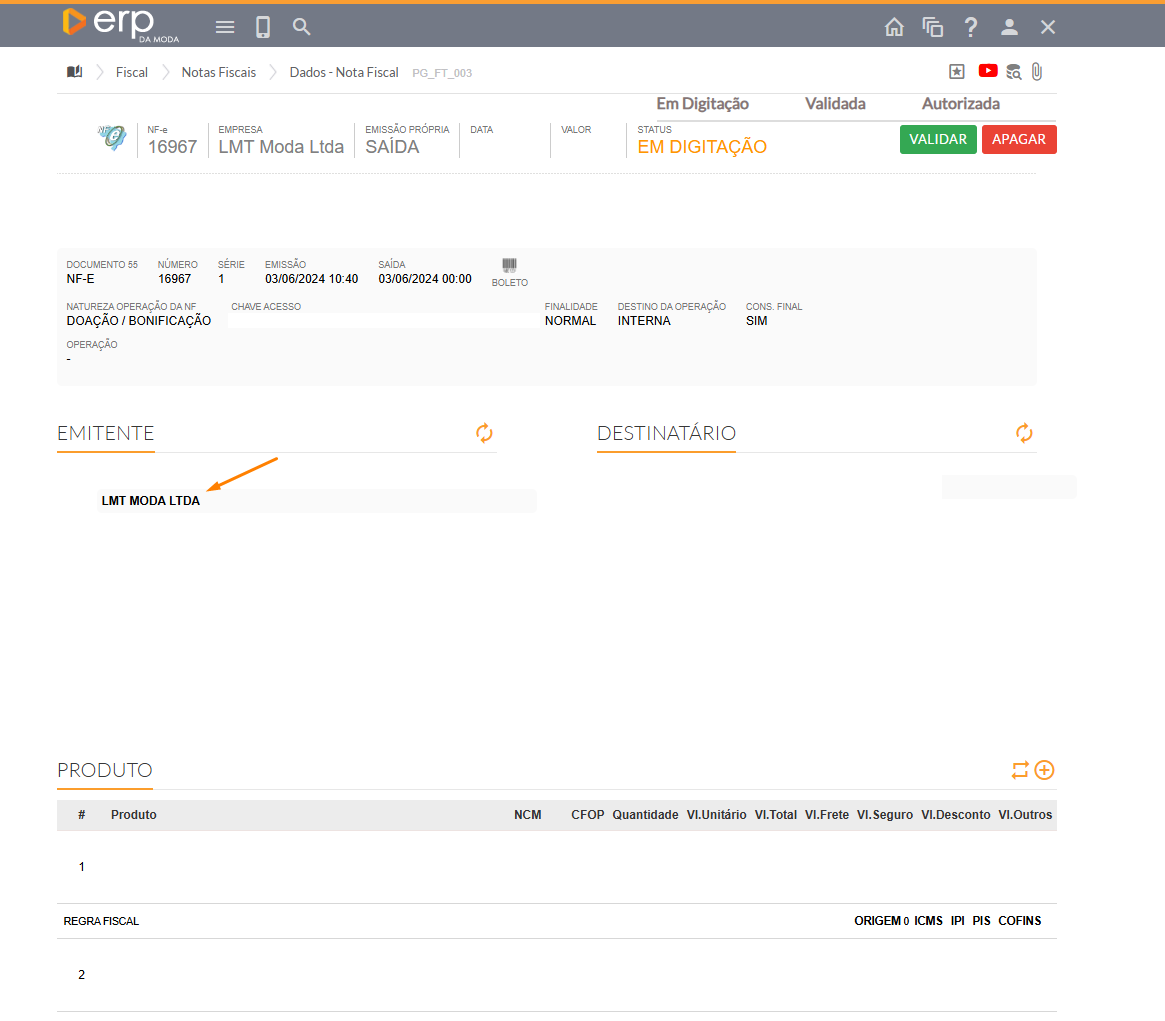This screenshot has width=1165, height=1021.
Task: Open the user profile icon
Action: click(1009, 27)
